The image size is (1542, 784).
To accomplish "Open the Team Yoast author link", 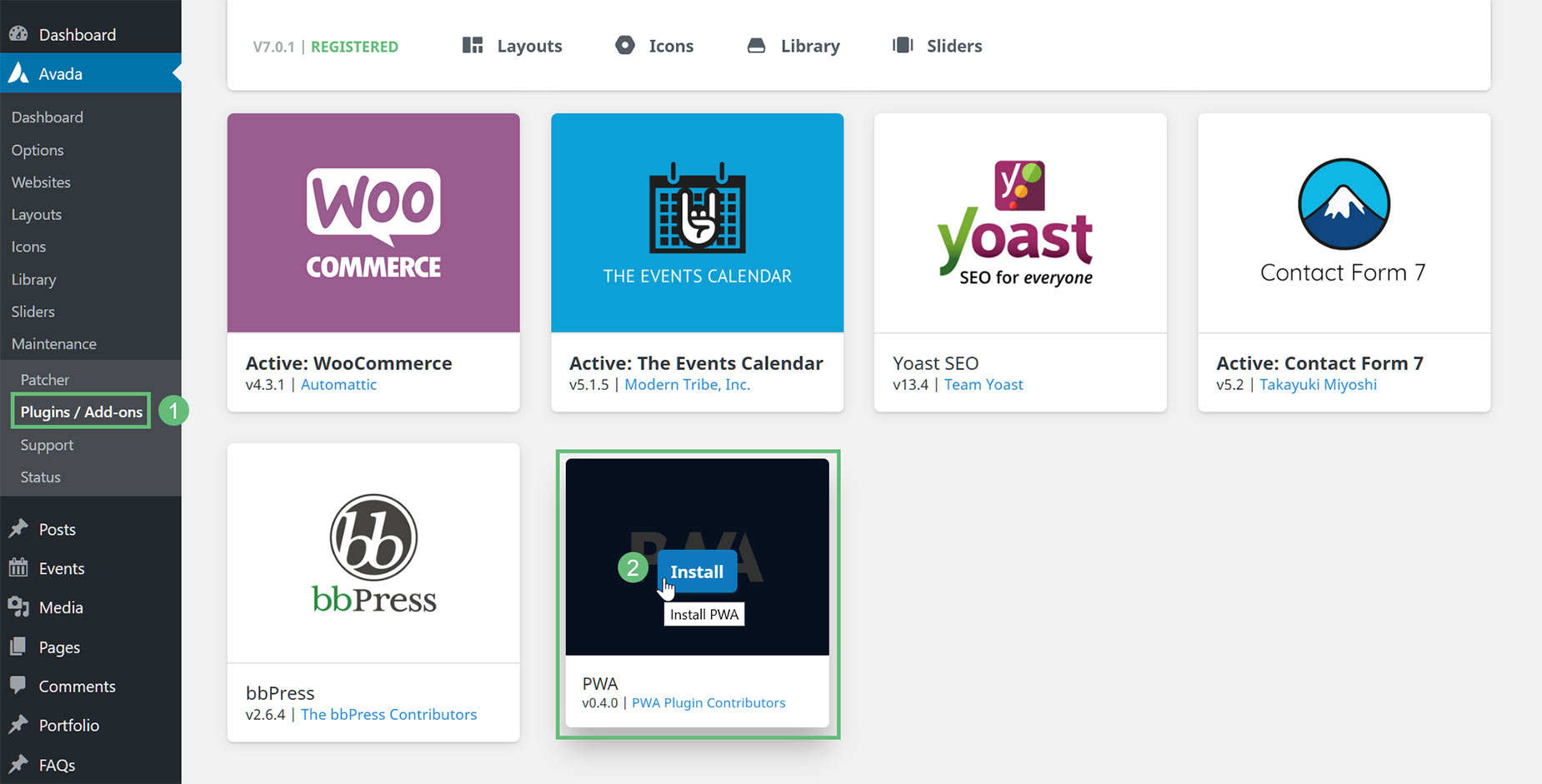I will (x=984, y=384).
